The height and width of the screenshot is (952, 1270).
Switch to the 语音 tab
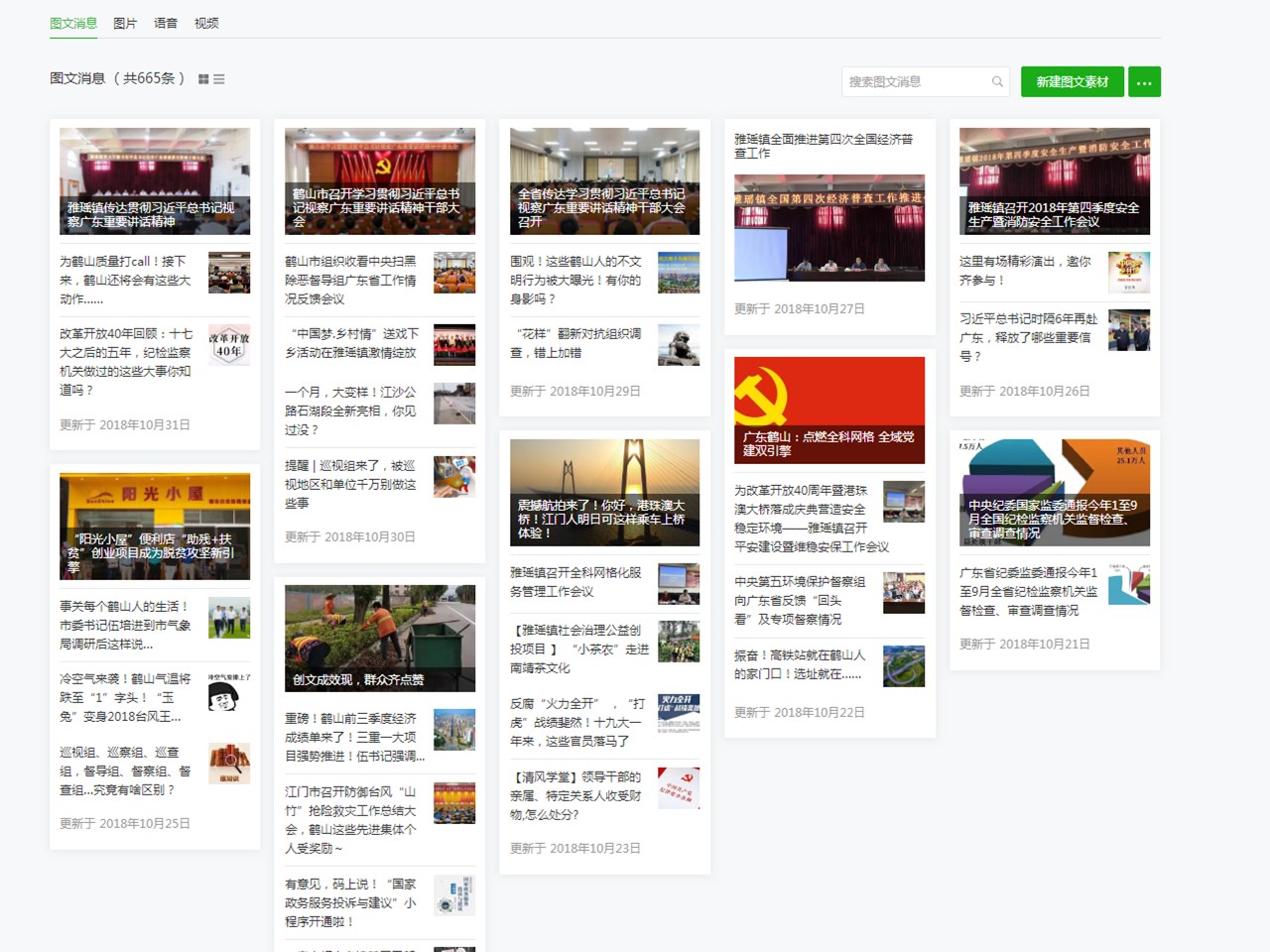tap(165, 23)
